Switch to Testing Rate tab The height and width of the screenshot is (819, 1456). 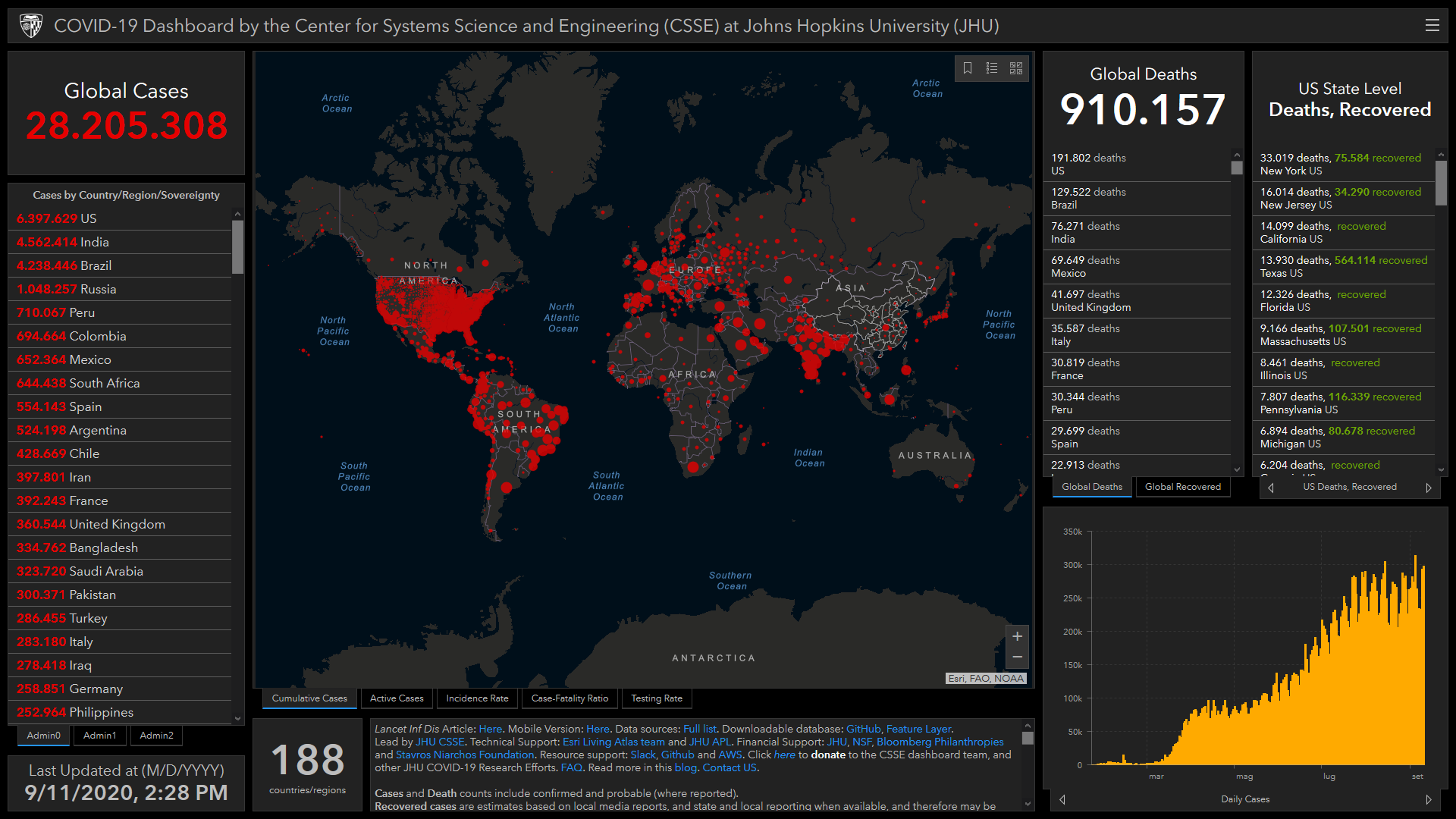tap(657, 698)
